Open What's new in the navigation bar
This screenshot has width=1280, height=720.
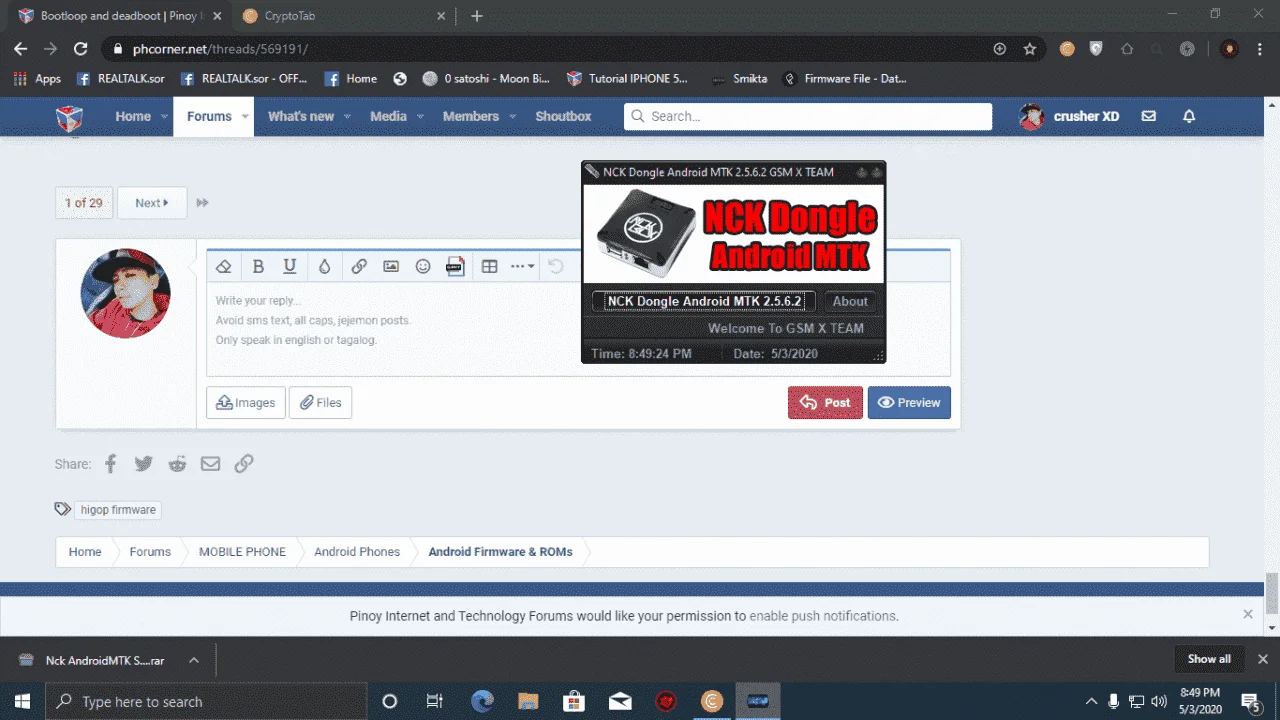pyautogui.click(x=301, y=116)
